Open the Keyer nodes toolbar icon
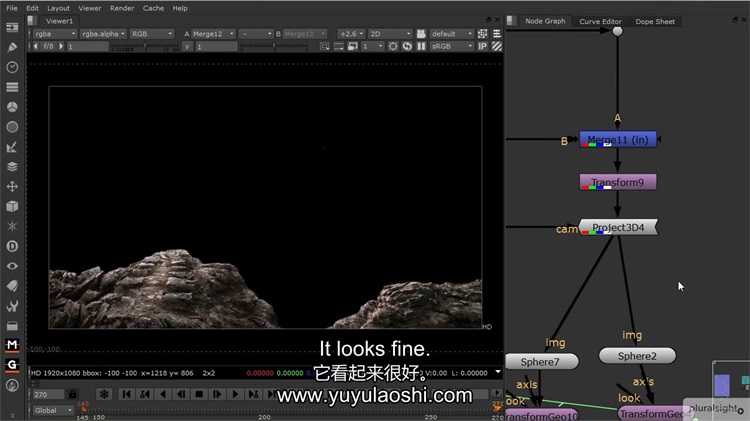The width and height of the screenshot is (750, 421). click(x=12, y=147)
